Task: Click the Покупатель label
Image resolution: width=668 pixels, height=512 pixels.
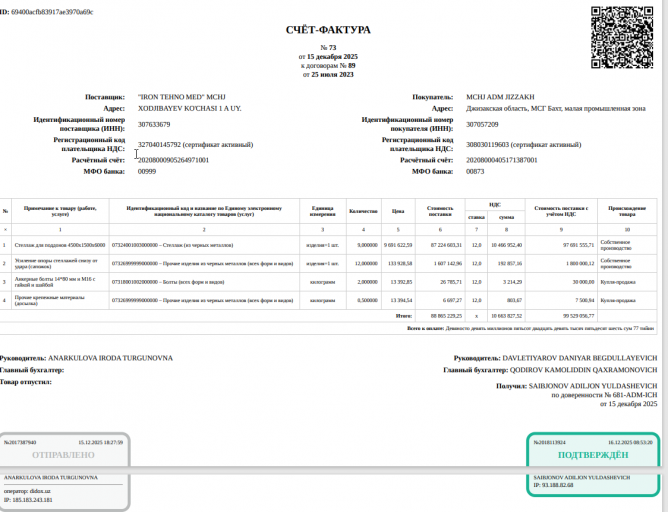Action: tap(432, 97)
